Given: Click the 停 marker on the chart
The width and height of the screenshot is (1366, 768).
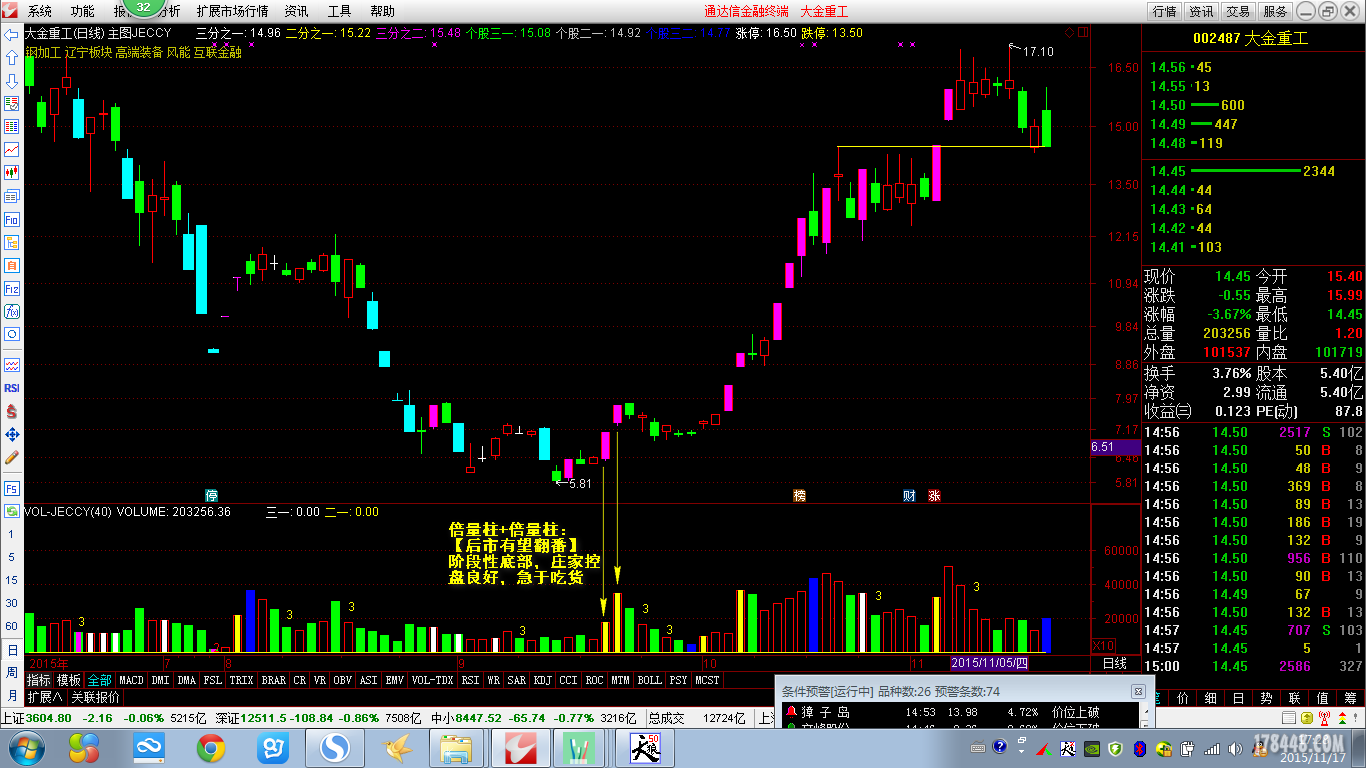Looking at the screenshot, I should click(211, 495).
